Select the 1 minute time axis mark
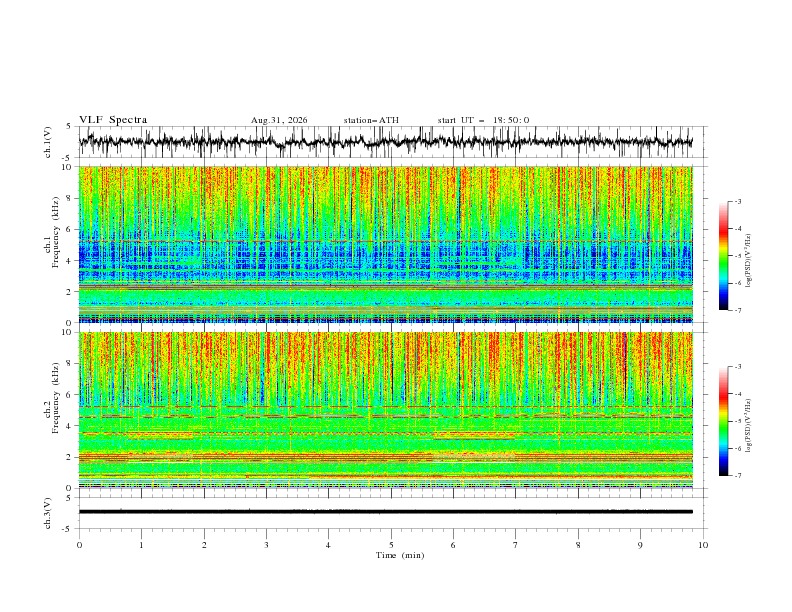The image size is (792, 612). pyautogui.click(x=141, y=545)
